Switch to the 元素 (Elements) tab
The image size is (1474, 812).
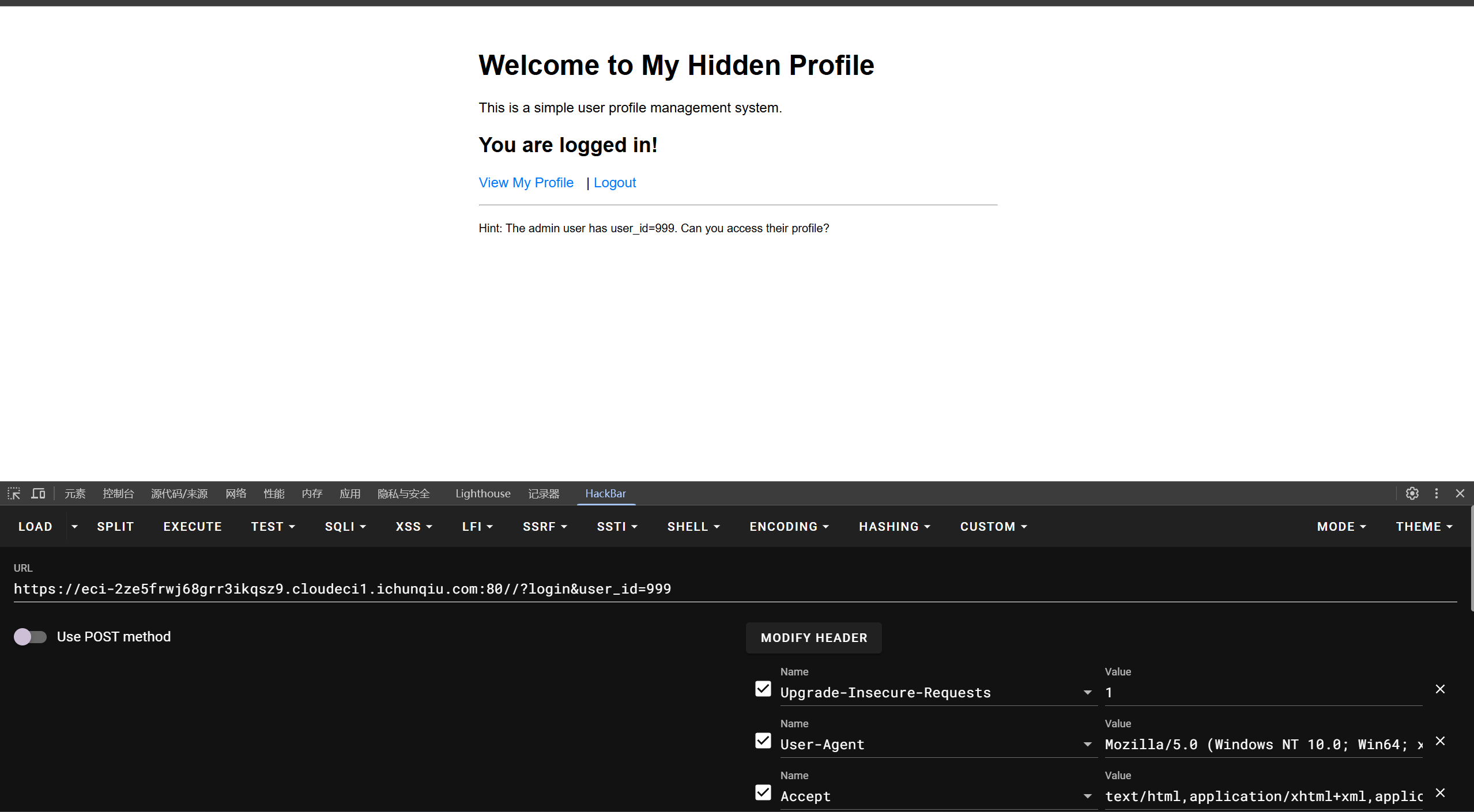75,493
